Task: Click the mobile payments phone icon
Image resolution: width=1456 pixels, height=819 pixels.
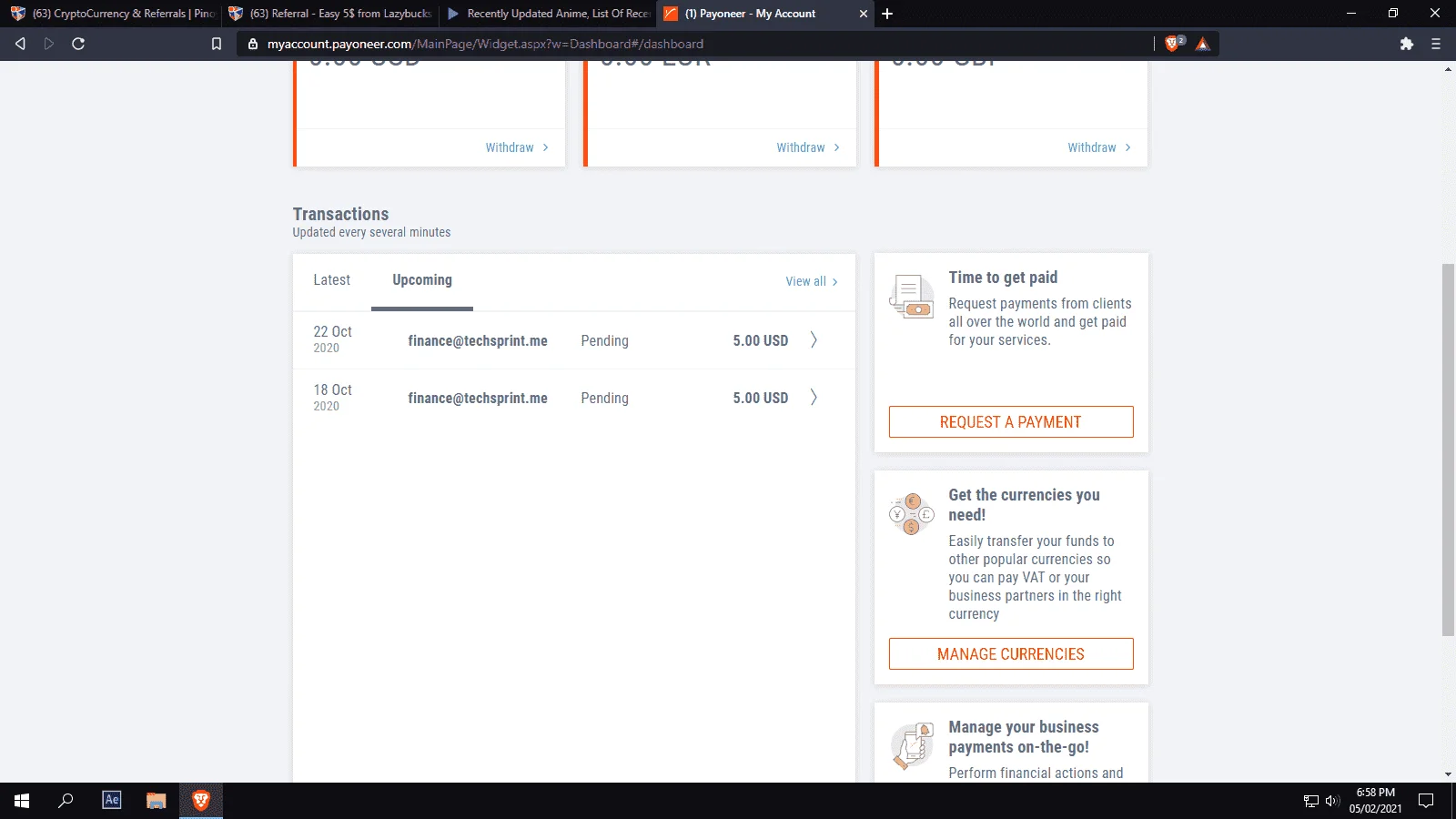Action: click(912, 745)
